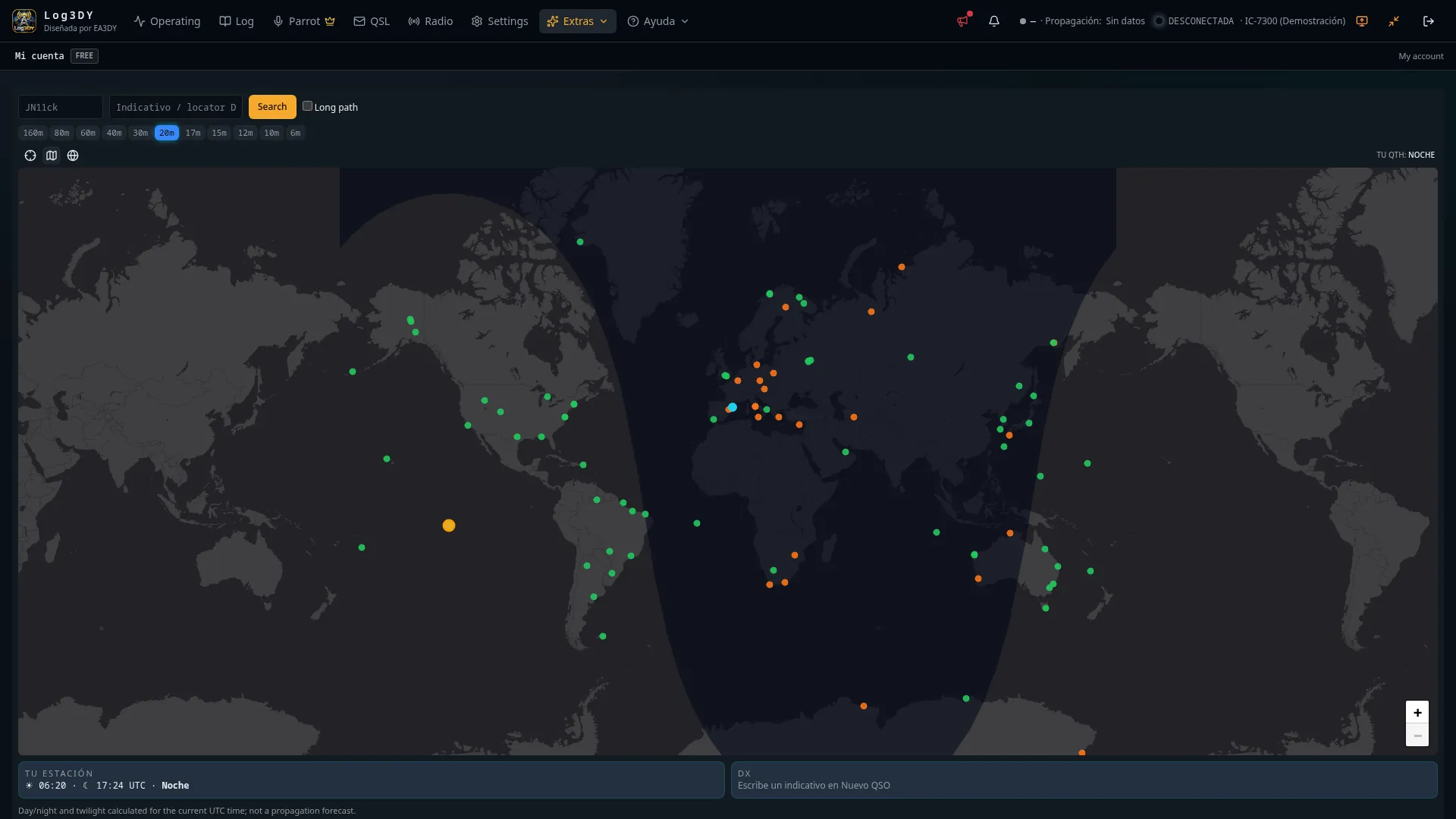Viewport: 1456px width, 819px height.
Task: Click the IC-7300 (Demostración) radio label
Action: pos(1294,21)
